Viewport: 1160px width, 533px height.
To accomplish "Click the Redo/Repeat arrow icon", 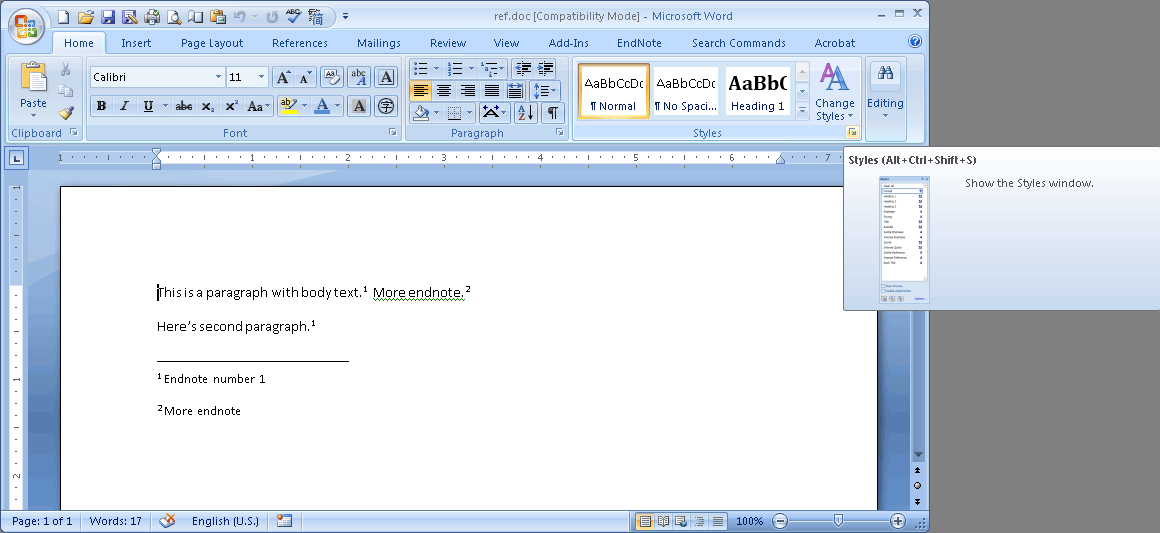I will pyautogui.click(x=272, y=16).
